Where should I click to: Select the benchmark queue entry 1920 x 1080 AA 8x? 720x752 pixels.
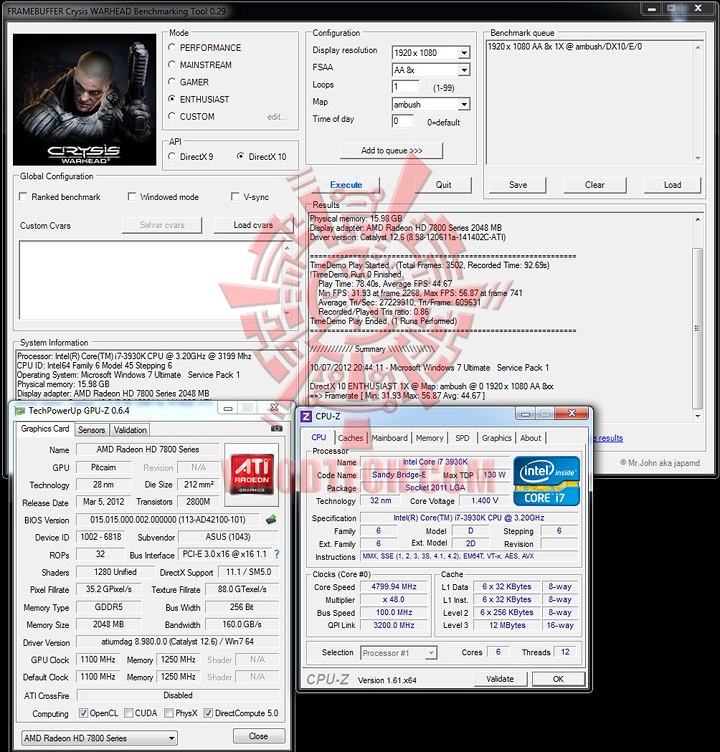click(x=565, y=47)
